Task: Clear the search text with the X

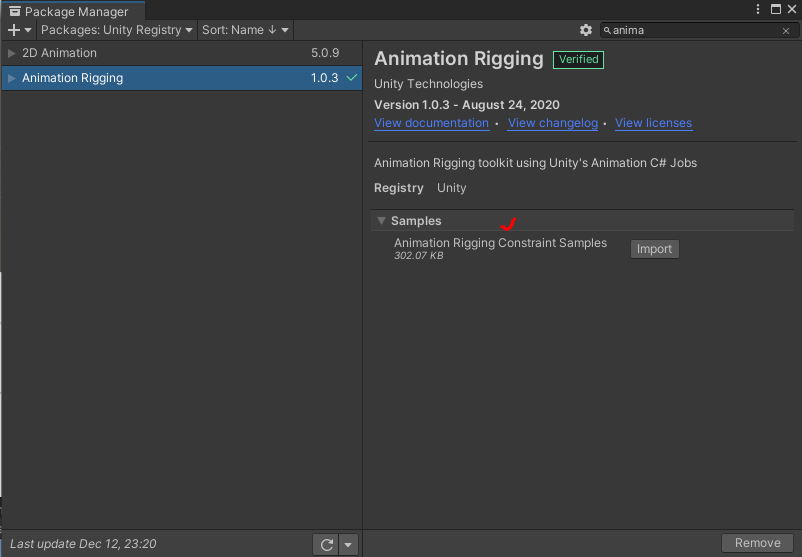Action: coord(786,31)
